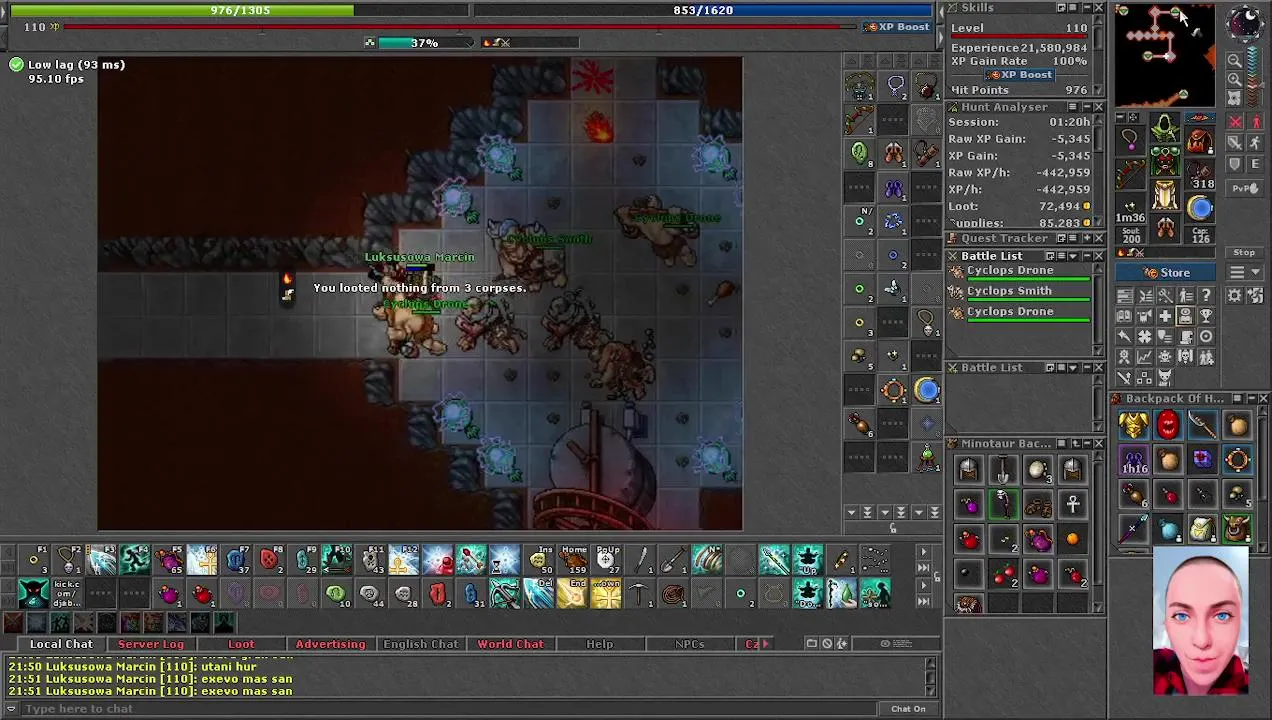Use the Home hotkey slot with 159

pos(572,560)
